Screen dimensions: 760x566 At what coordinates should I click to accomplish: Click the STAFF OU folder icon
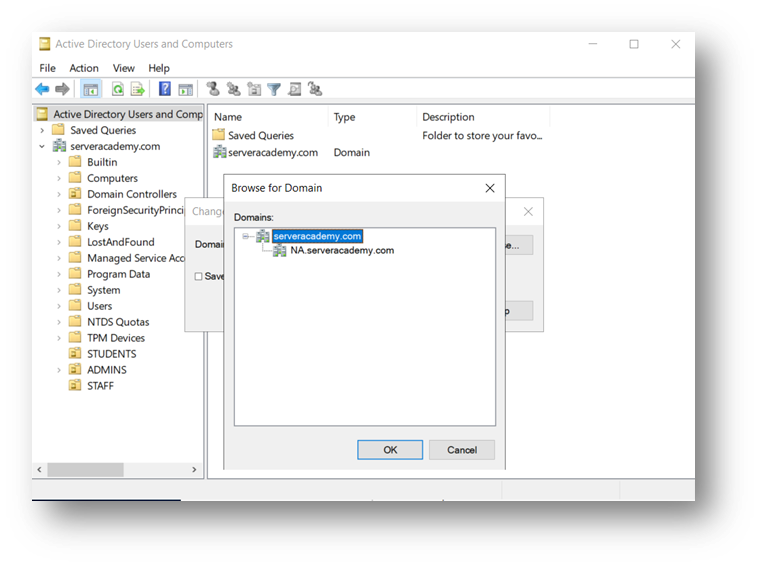pyautogui.click(x=75, y=385)
